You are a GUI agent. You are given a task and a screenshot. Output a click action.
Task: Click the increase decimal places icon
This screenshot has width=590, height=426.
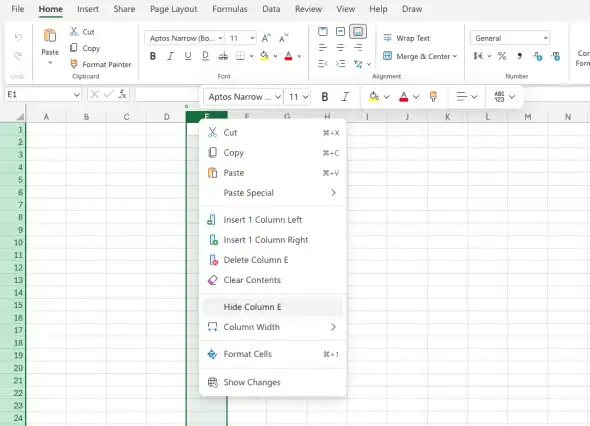tap(538, 56)
